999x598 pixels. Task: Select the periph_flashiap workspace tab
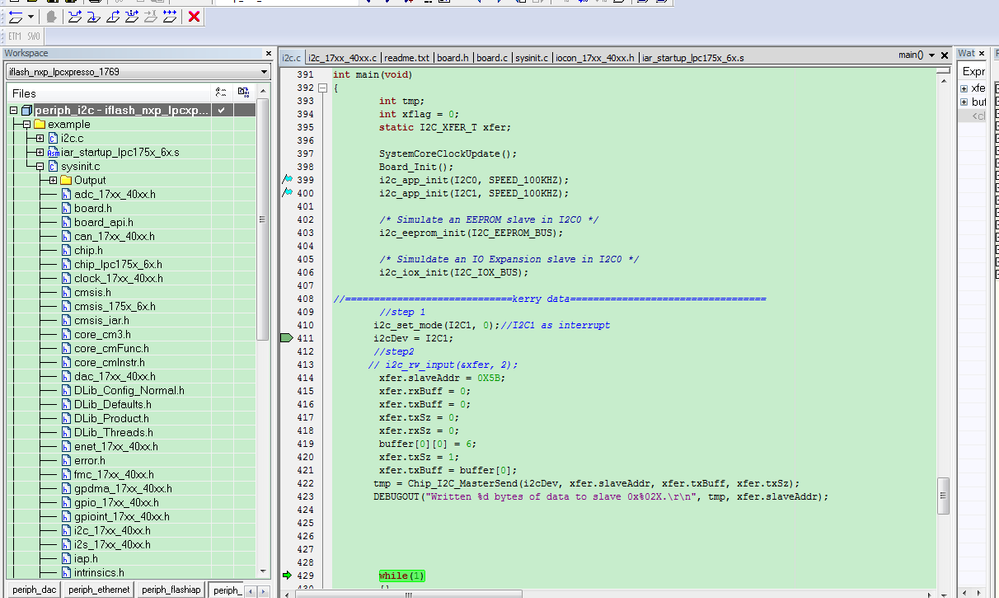click(171, 590)
